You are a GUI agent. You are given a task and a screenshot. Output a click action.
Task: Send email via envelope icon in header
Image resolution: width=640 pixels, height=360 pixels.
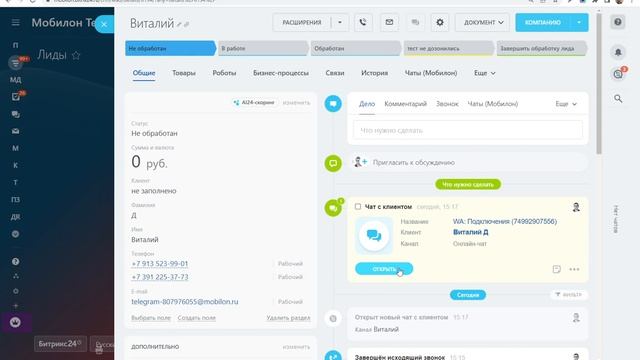tap(389, 22)
